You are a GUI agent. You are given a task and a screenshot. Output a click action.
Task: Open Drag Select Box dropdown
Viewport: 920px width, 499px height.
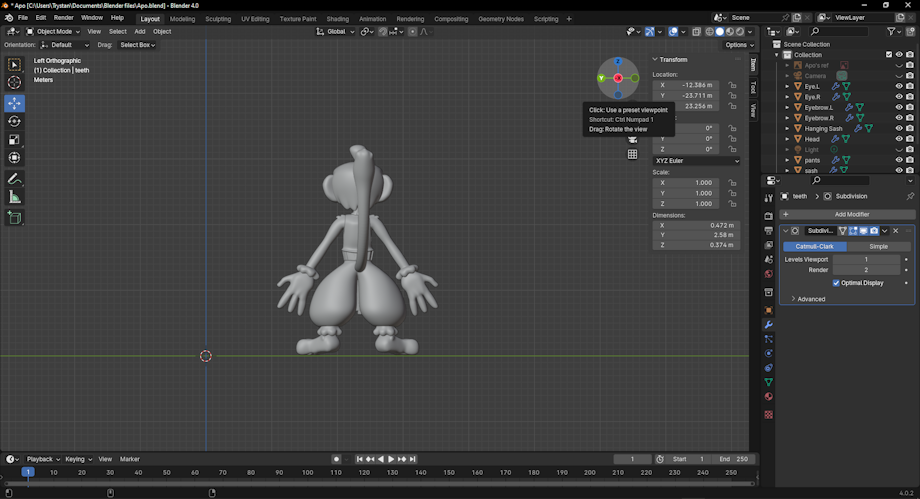(x=137, y=45)
